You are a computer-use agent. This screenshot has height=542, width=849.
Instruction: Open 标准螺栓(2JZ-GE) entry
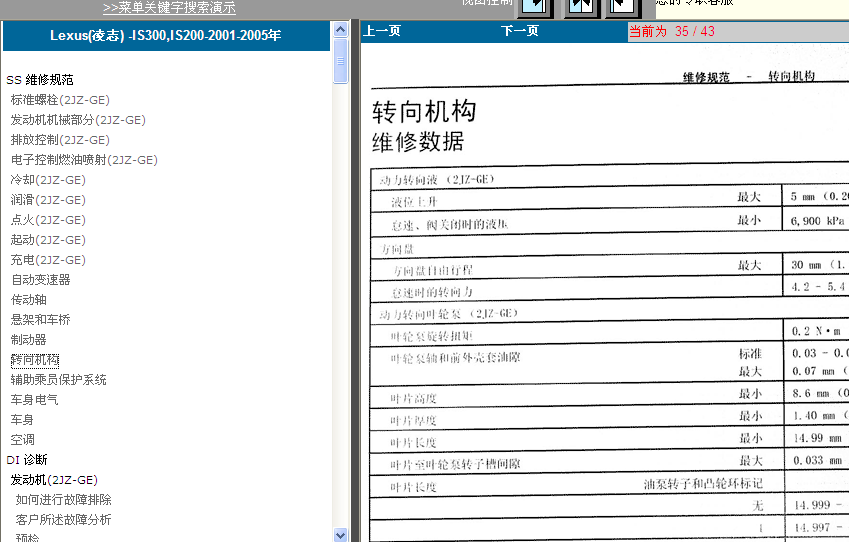tap(60, 100)
